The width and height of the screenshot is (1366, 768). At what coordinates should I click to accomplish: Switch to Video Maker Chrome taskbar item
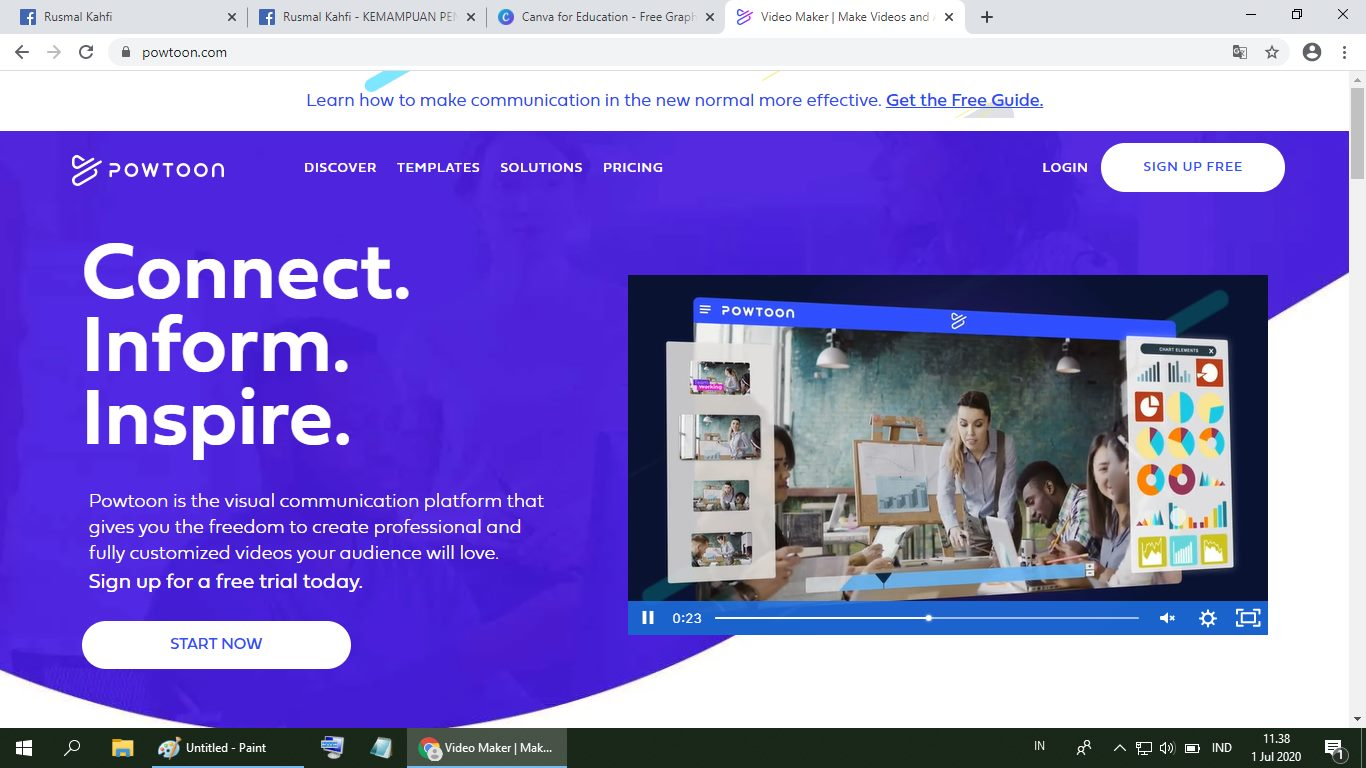coord(486,747)
